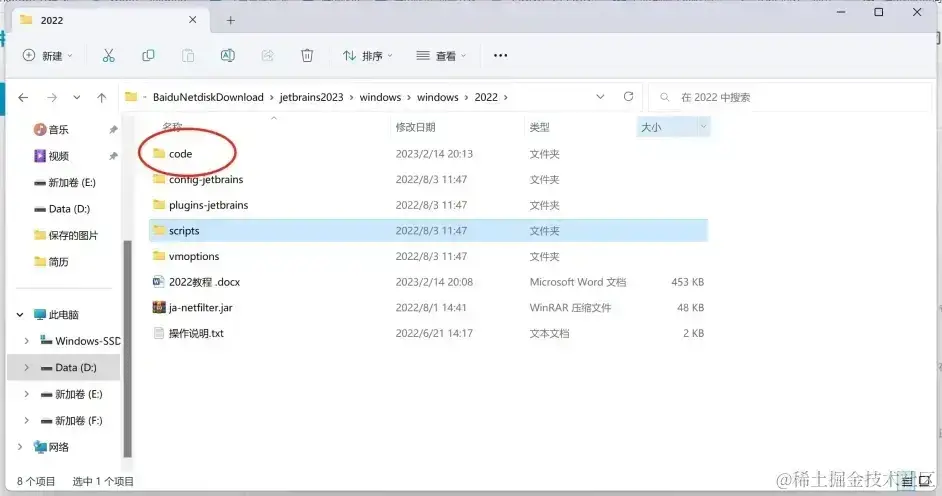Viewport: 942px width, 496px height.
Task: Unpin 音乐 using its pin icon
Action: 113,130
